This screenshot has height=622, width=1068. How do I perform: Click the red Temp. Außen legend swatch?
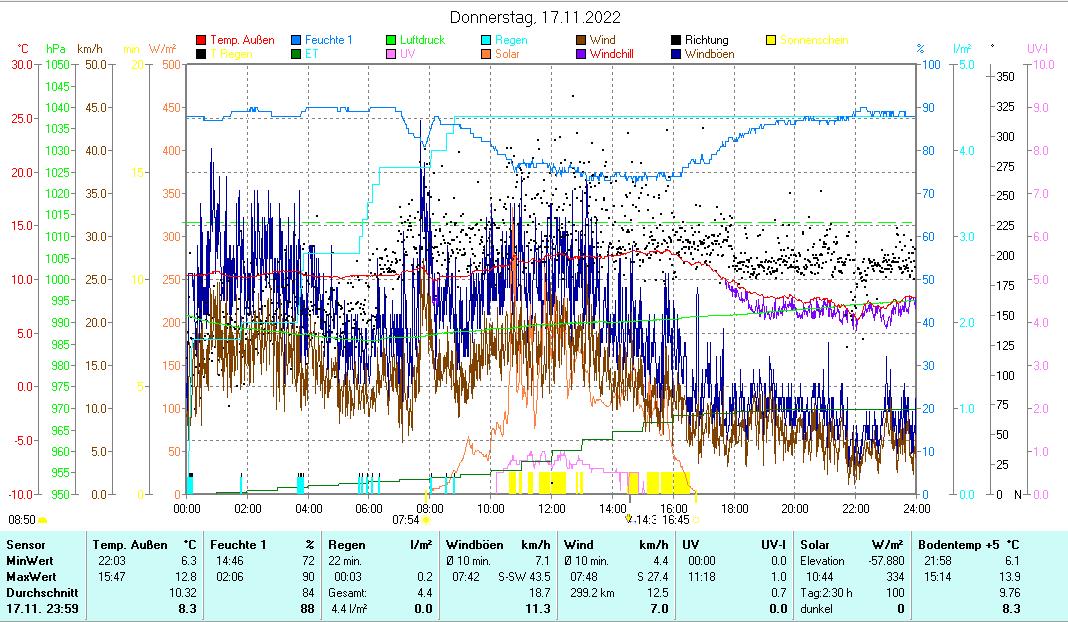[x=202, y=40]
